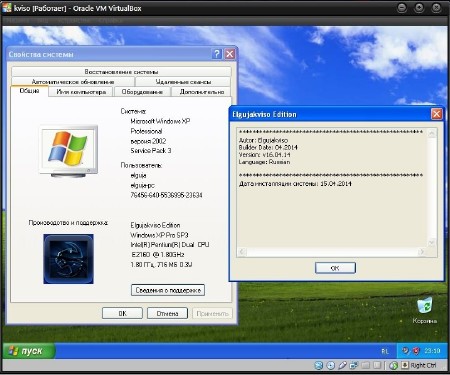
Task: Click the blue question mark help button in Свойства системы
Action: [x=217, y=54]
